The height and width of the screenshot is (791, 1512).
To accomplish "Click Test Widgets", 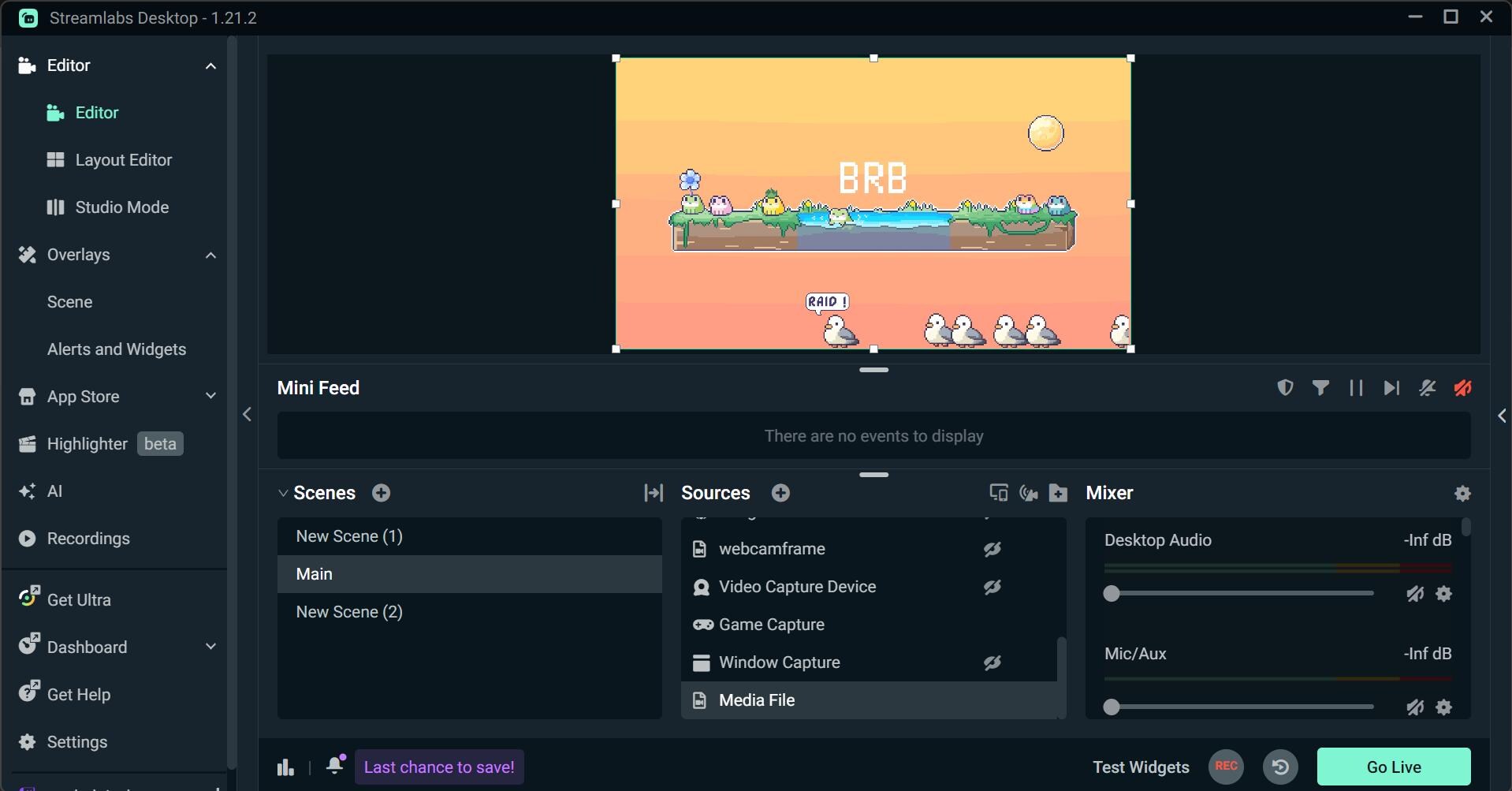I will click(x=1141, y=767).
